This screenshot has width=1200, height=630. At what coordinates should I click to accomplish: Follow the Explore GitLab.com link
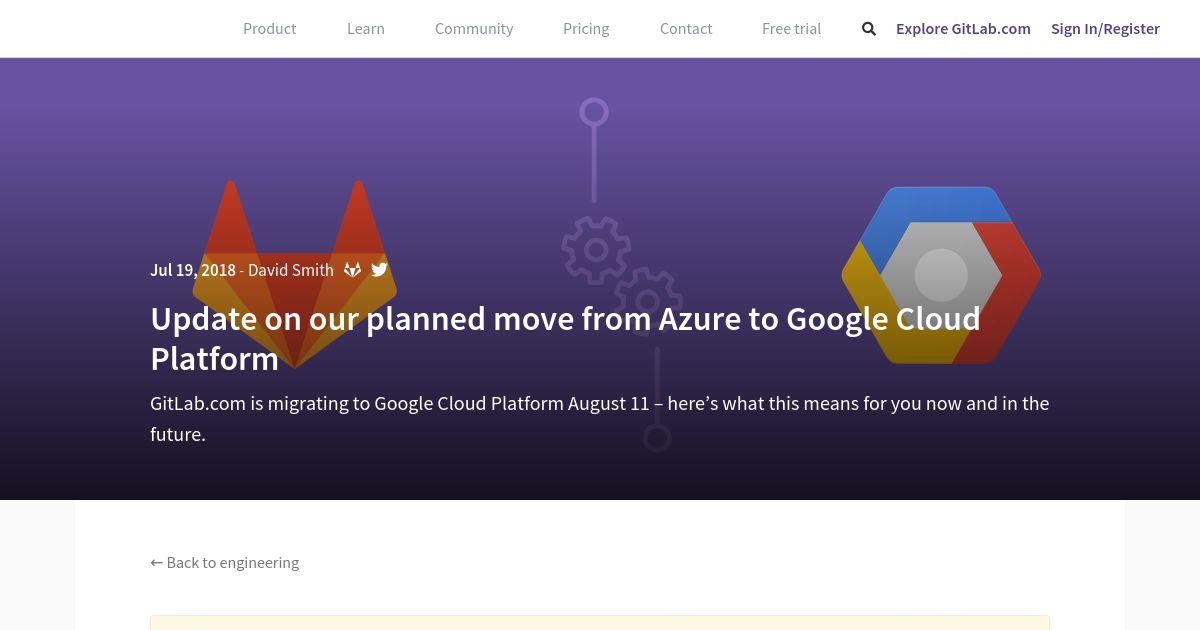pyautogui.click(x=963, y=29)
